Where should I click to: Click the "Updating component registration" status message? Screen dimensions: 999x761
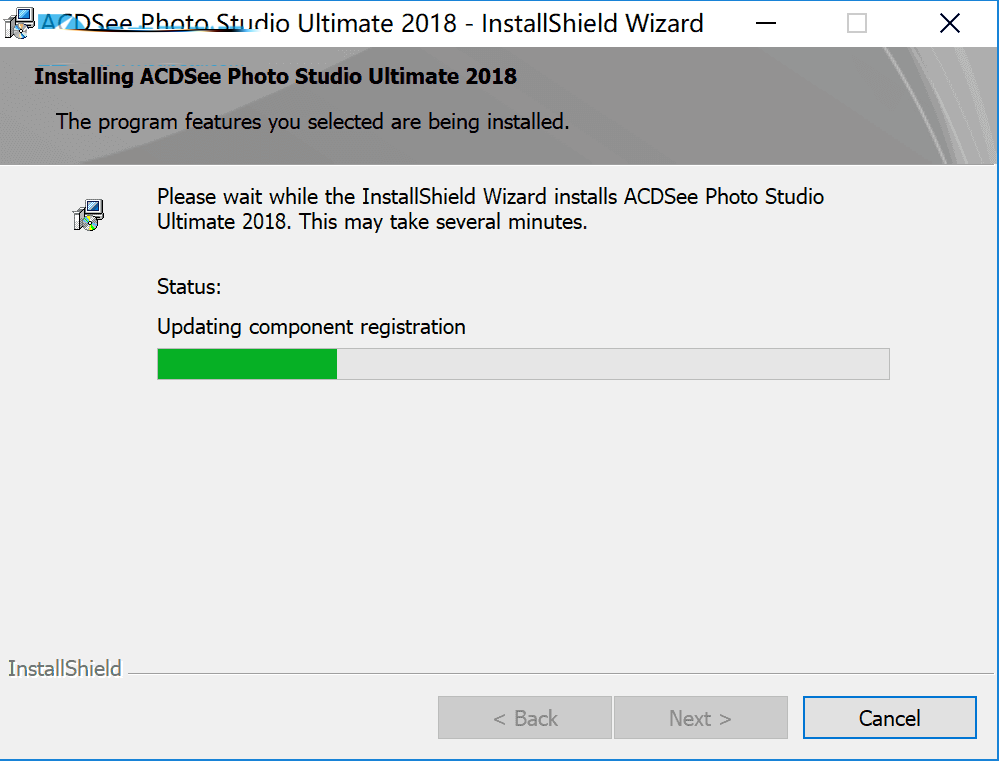pos(311,327)
